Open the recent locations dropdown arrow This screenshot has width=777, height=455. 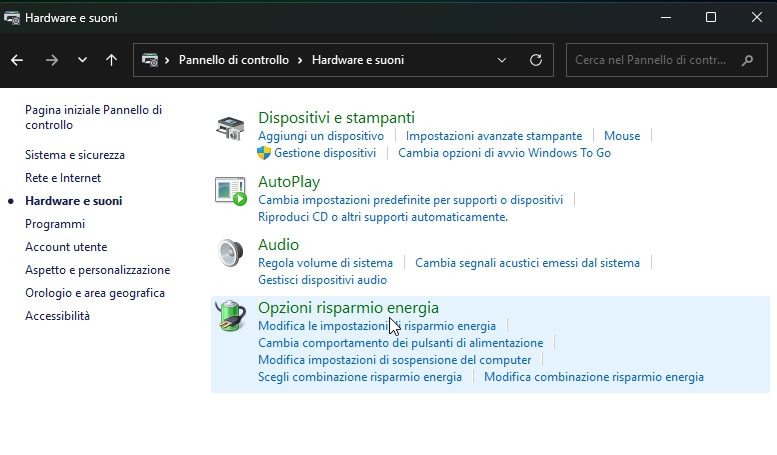click(82, 60)
